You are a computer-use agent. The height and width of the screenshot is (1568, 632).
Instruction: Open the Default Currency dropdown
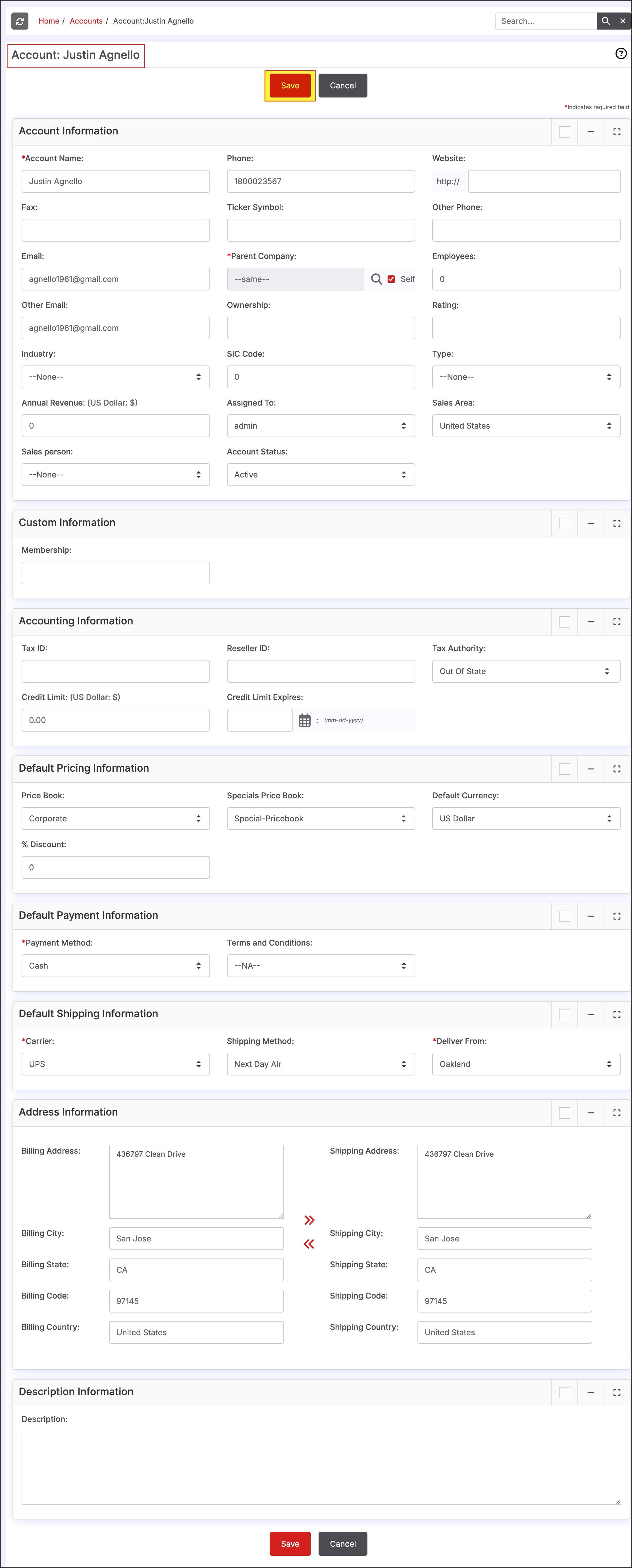(x=526, y=819)
